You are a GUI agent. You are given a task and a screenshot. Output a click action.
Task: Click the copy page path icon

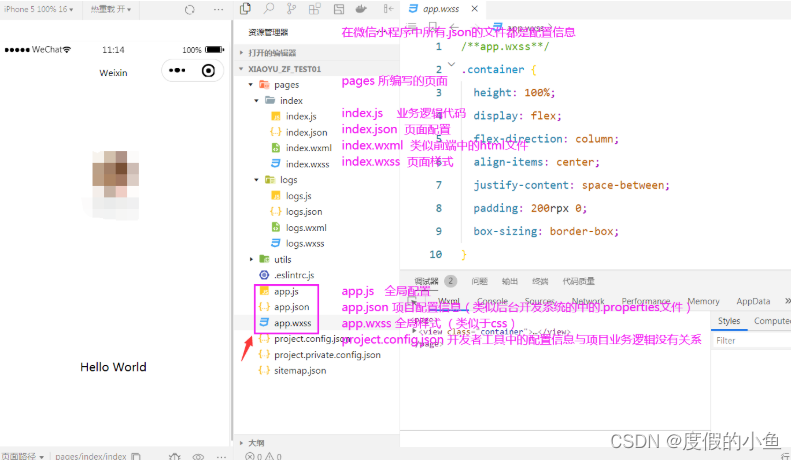click(136, 456)
